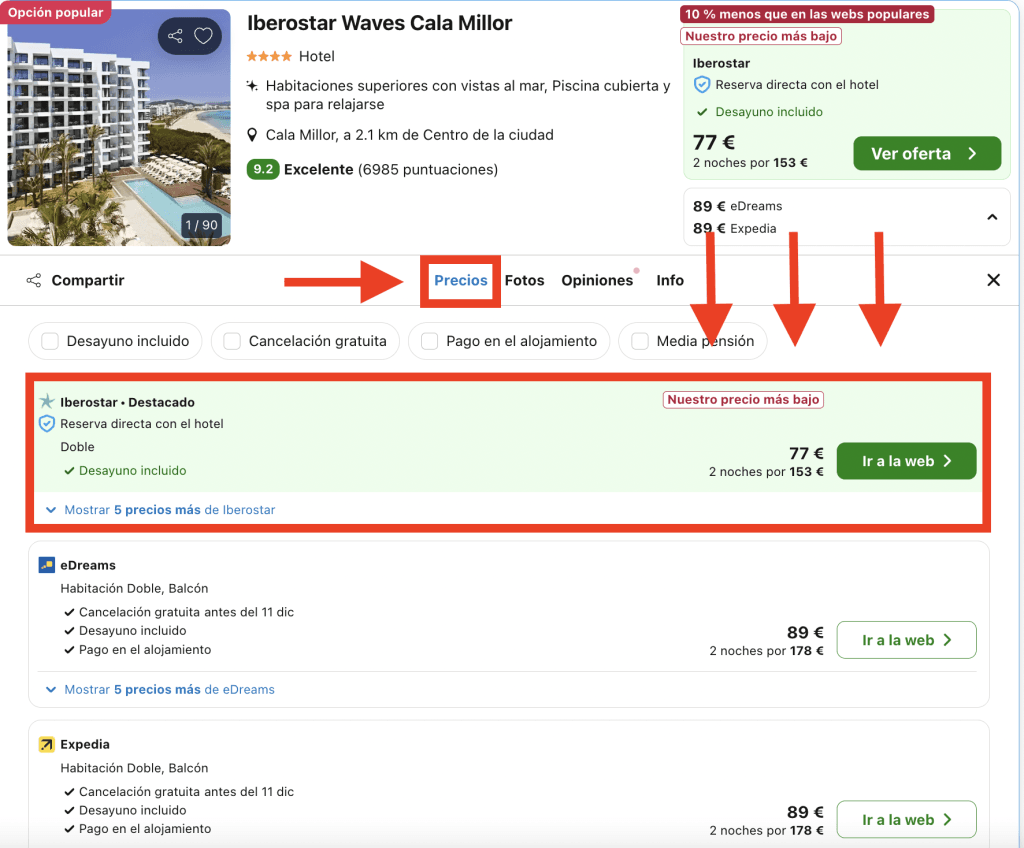Collapse the eDreams and Expedia price list
The image size is (1024, 848).
(x=992, y=217)
